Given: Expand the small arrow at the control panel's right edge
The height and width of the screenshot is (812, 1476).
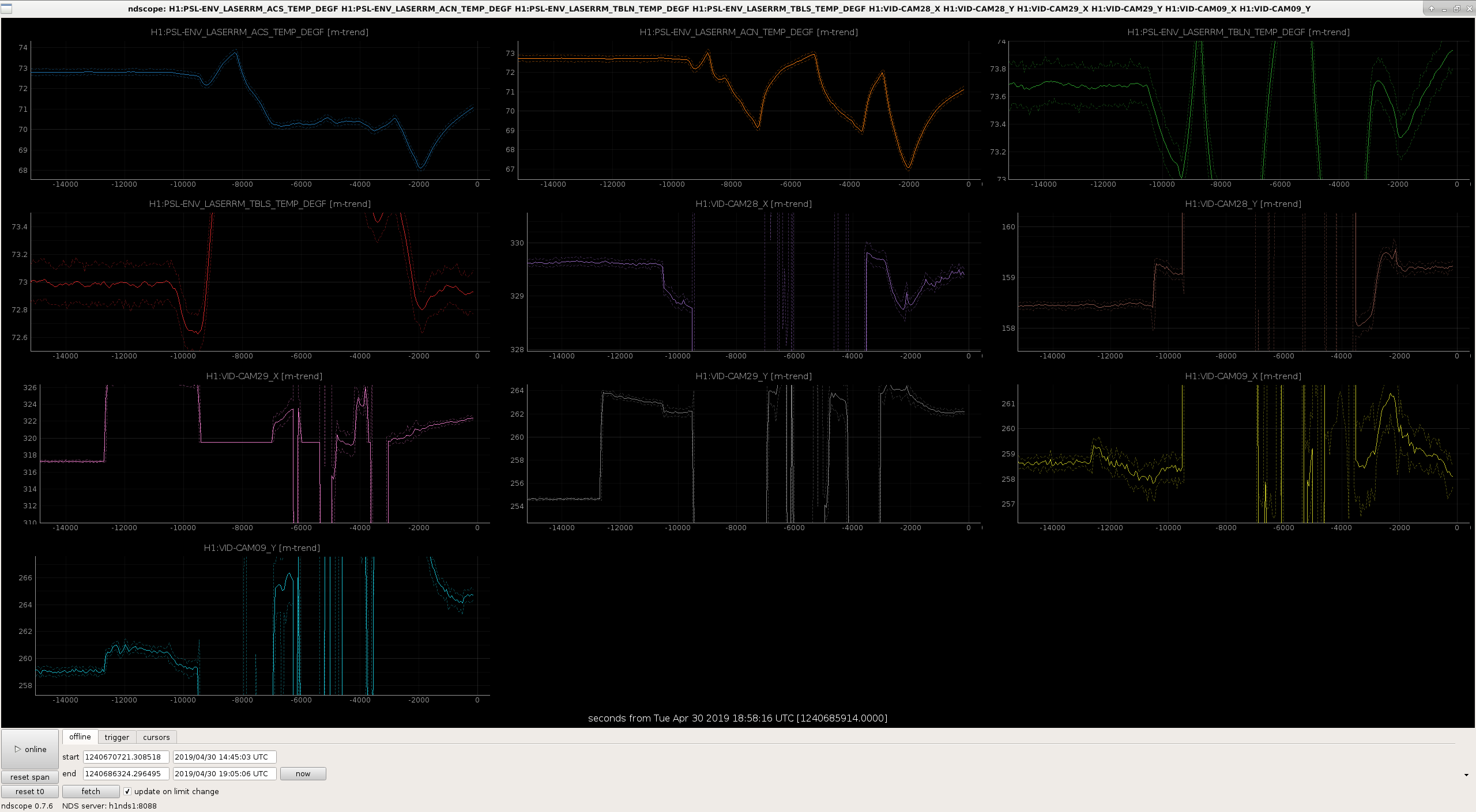Looking at the screenshot, I should coord(1466,775).
